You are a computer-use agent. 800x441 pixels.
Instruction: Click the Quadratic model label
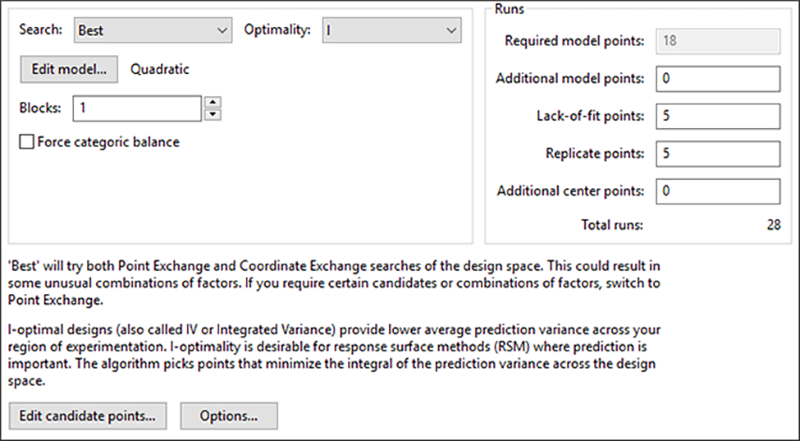click(x=160, y=70)
